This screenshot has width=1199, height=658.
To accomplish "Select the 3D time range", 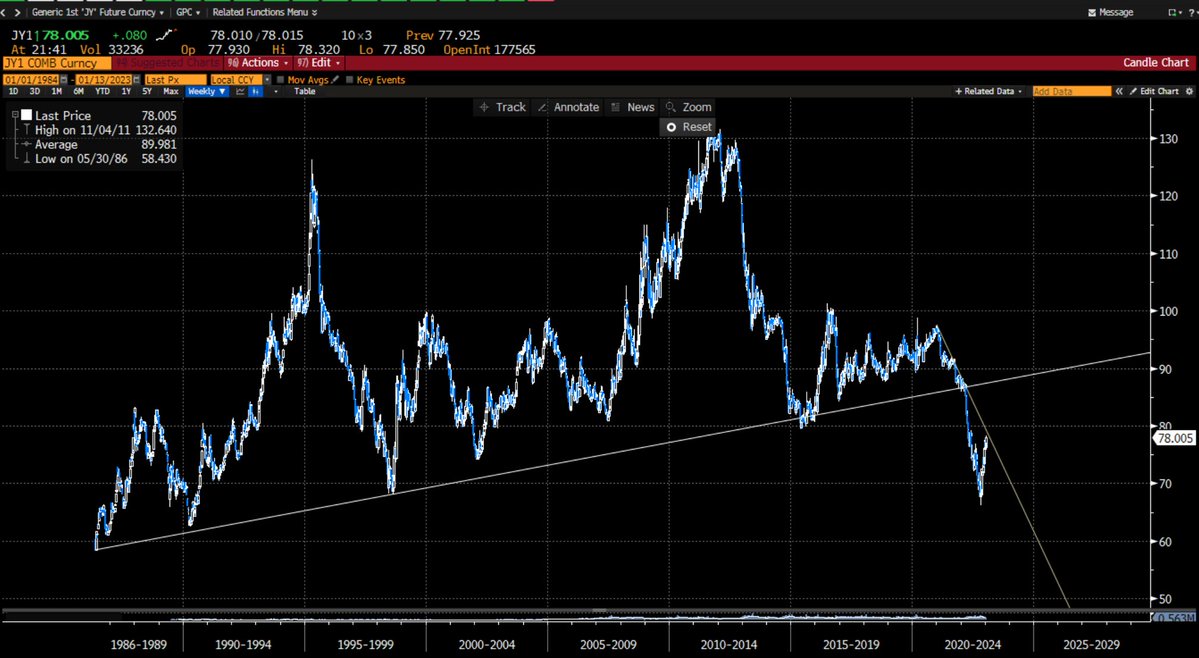I will point(35,92).
